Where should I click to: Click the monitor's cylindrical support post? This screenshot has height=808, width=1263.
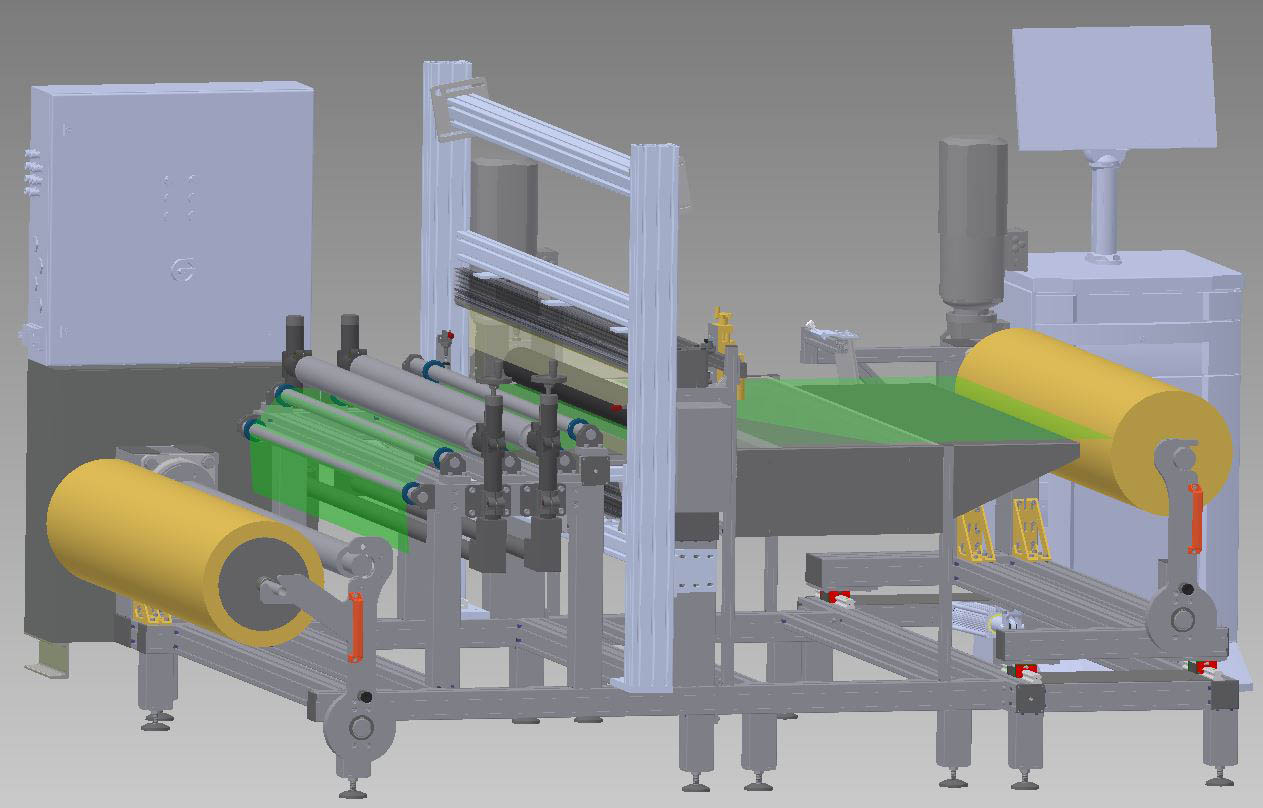(1104, 210)
